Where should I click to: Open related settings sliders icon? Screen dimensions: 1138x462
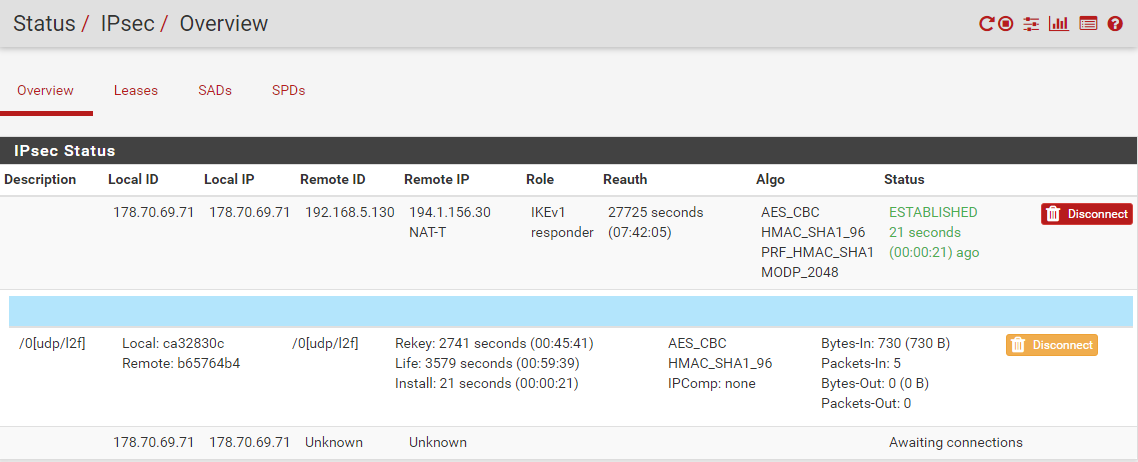click(1032, 24)
